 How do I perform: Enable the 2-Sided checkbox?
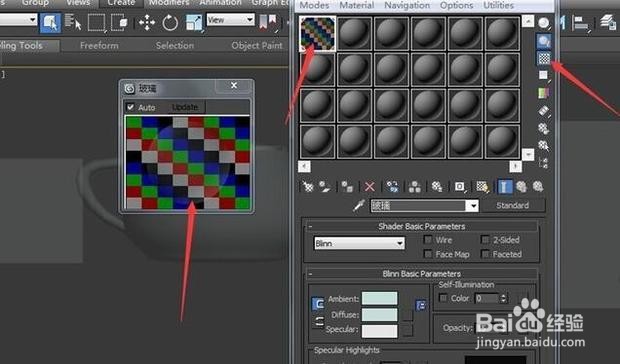click(x=485, y=240)
